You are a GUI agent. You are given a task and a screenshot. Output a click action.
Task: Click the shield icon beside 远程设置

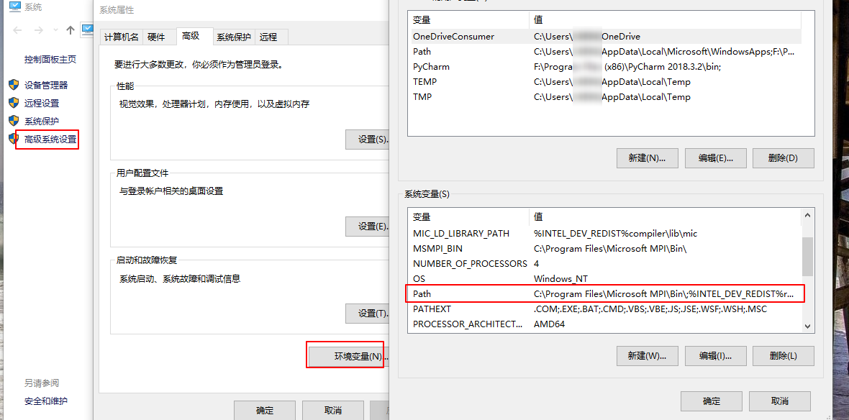click(x=14, y=104)
